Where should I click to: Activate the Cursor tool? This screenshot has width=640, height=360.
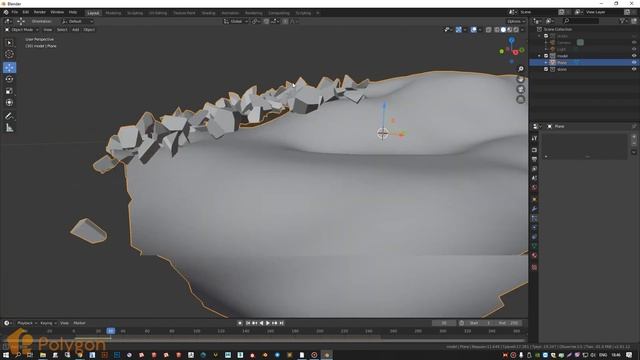[9, 54]
